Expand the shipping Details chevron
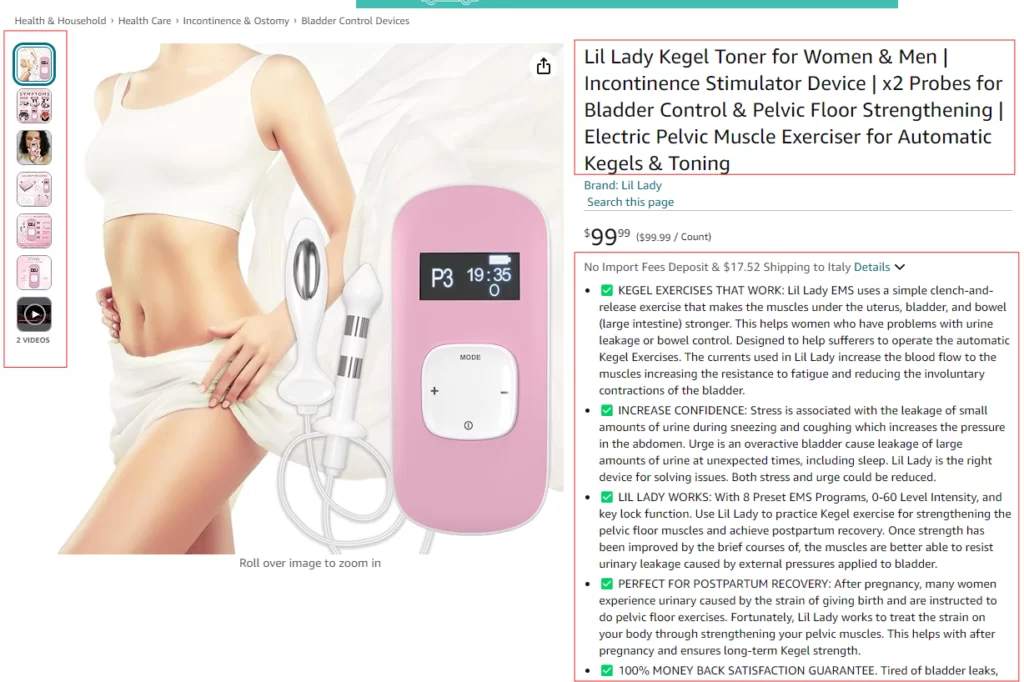The image size is (1024, 682). coord(900,267)
